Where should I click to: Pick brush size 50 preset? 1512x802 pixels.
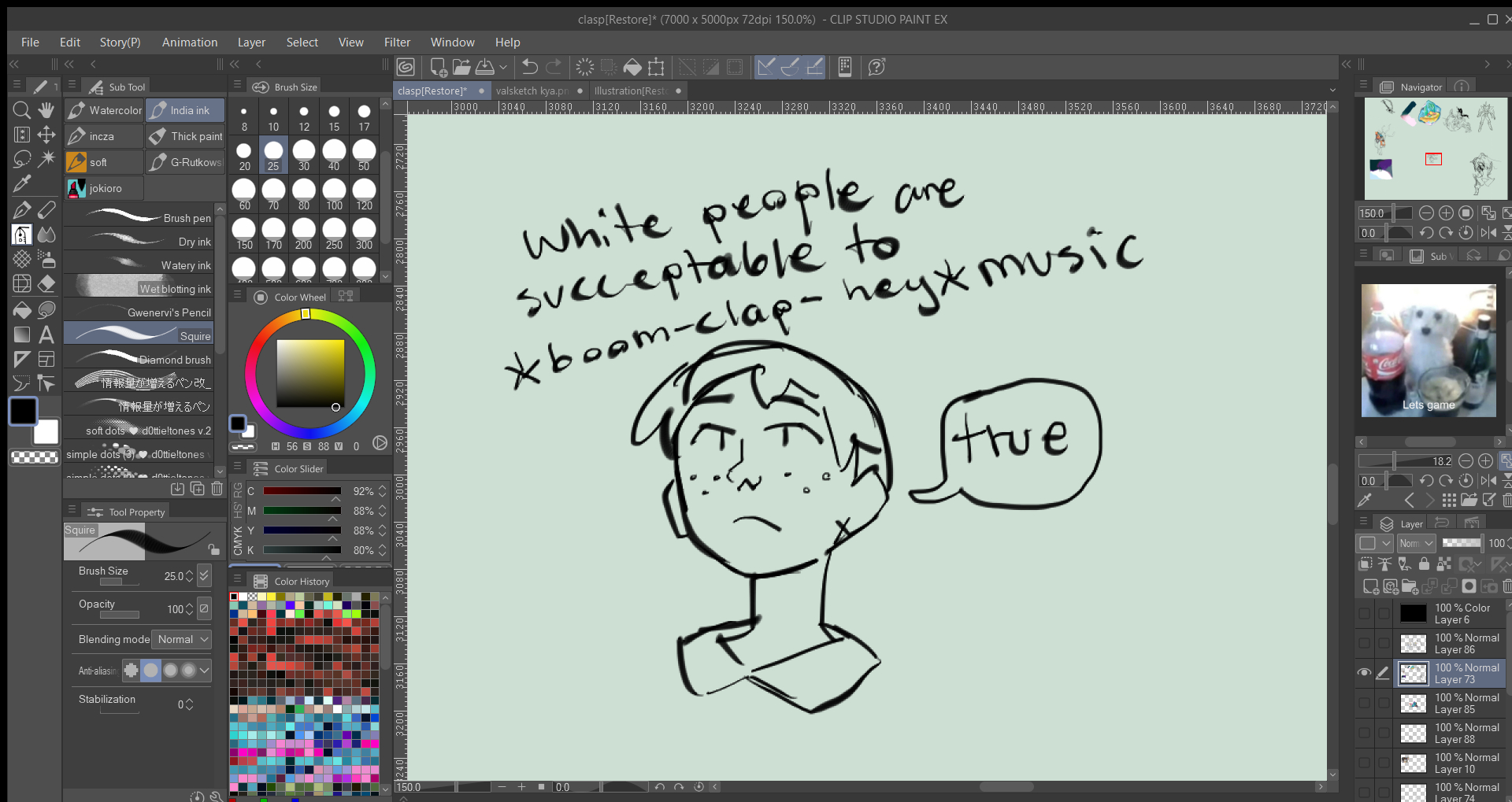364,154
